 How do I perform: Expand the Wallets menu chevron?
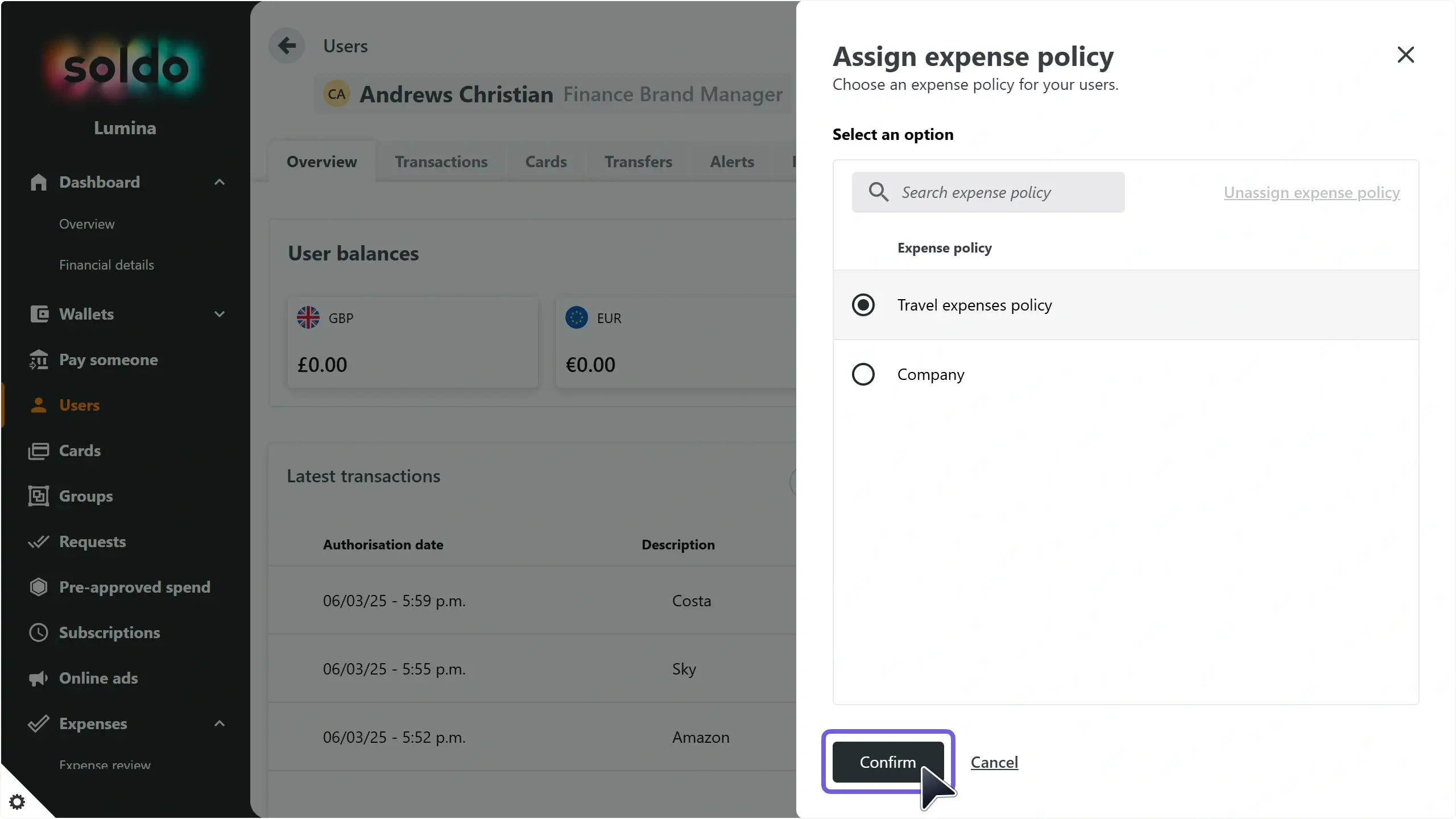(220, 314)
